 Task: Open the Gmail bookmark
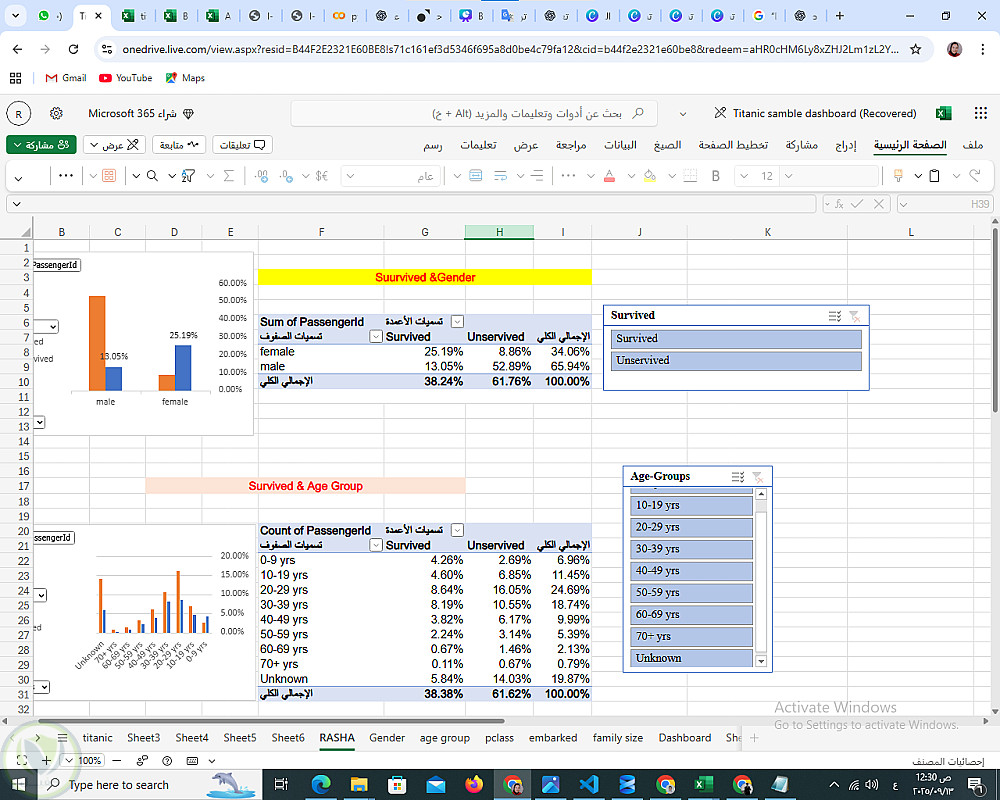[66, 78]
